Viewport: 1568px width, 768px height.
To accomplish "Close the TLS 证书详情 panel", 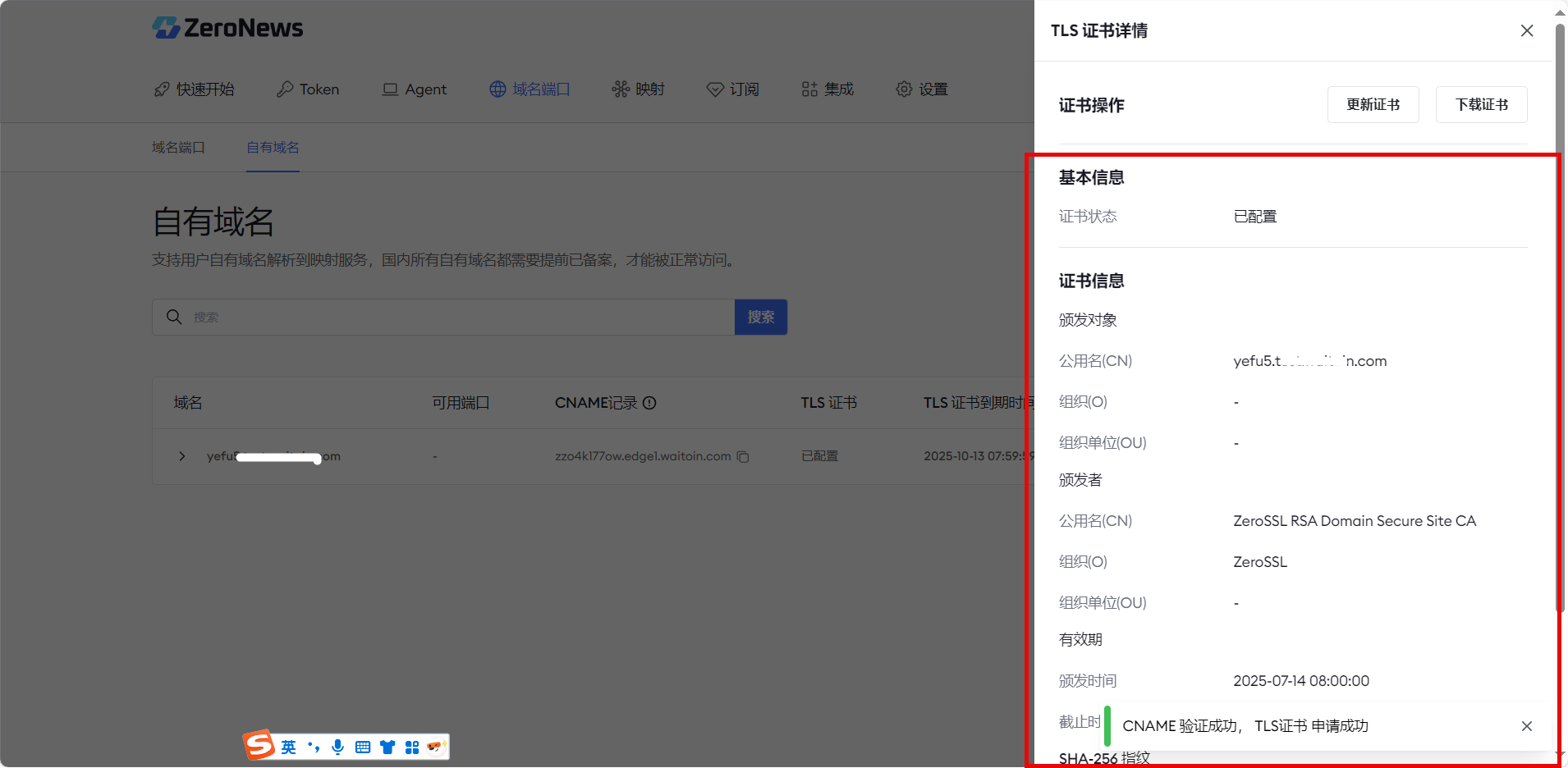I will tap(1526, 30).
